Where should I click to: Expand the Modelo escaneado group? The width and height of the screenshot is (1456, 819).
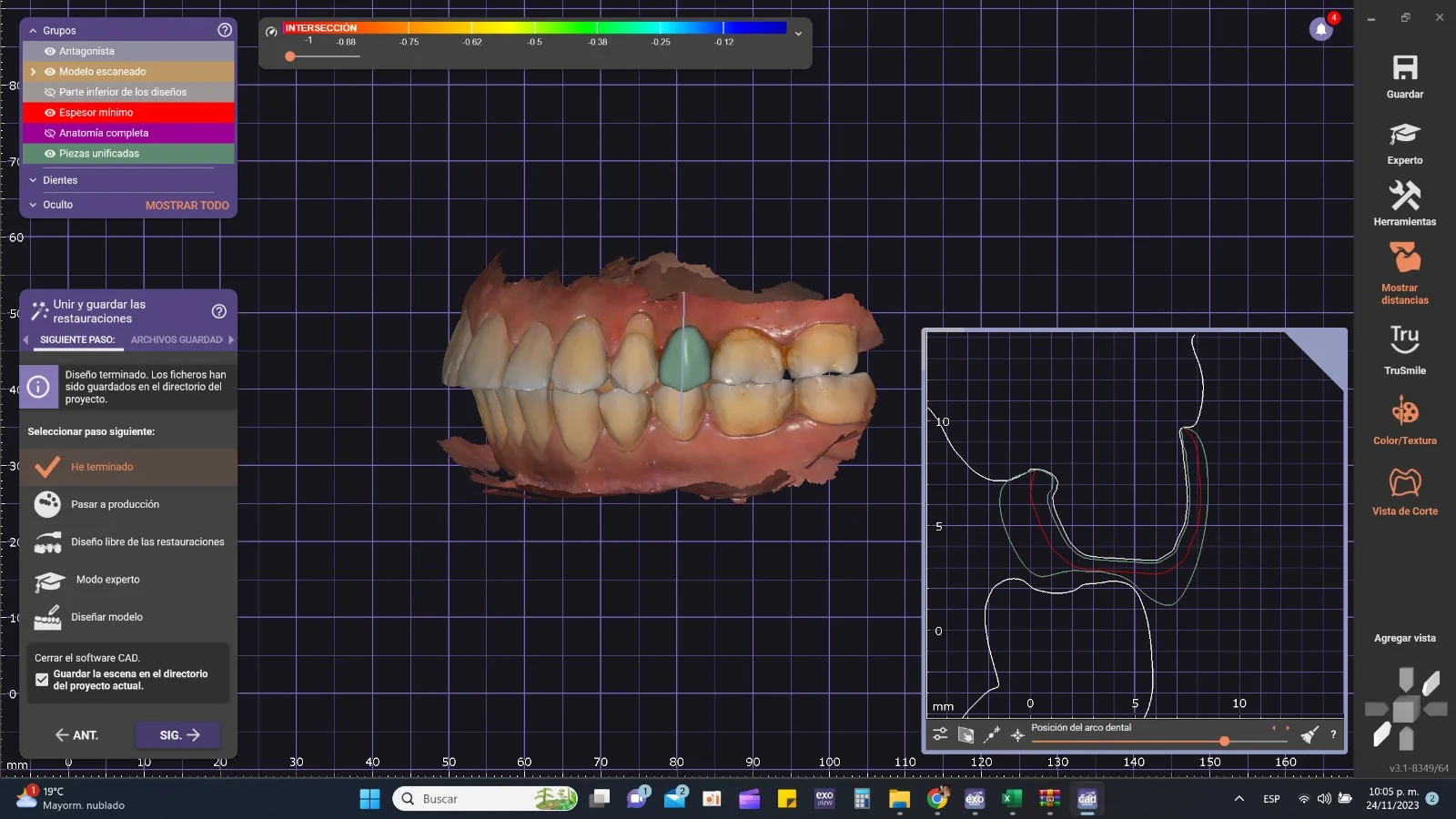[34, 72]
